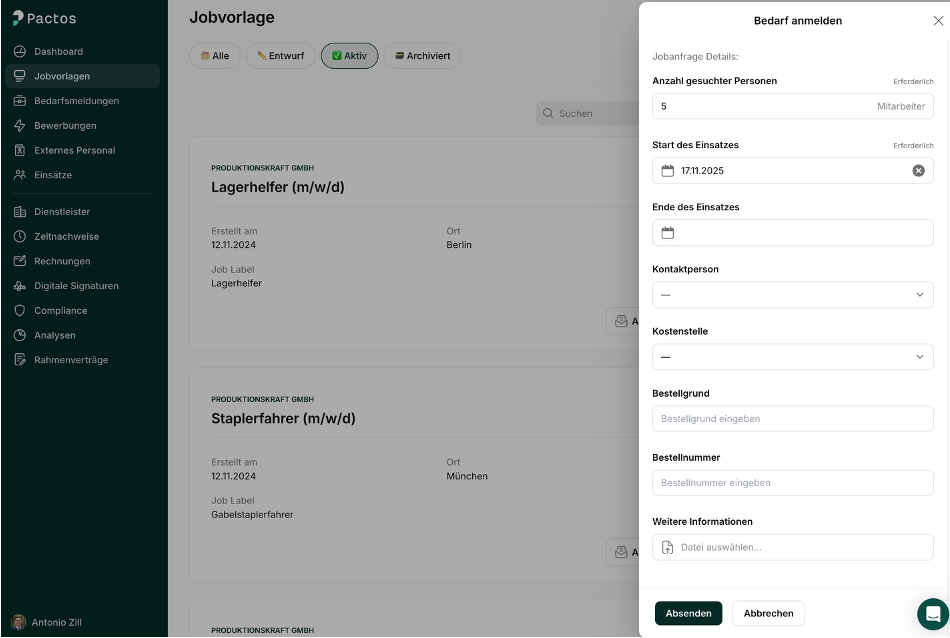Open Dashboard via its sidebar icon
This screenshot has height=638, width=950.
(x=19, y=51)
